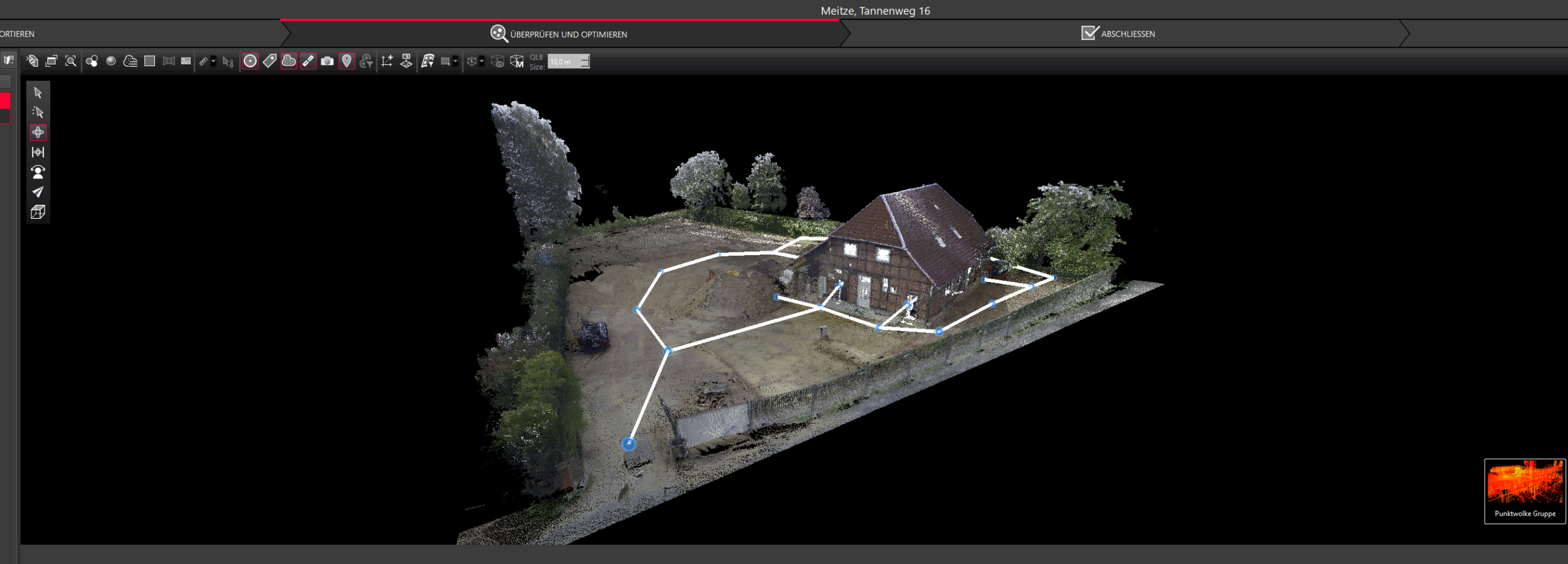Click the wireframe cube with disc icon
Viewport: 1568px width, 564px height.
tap(497, 61)
